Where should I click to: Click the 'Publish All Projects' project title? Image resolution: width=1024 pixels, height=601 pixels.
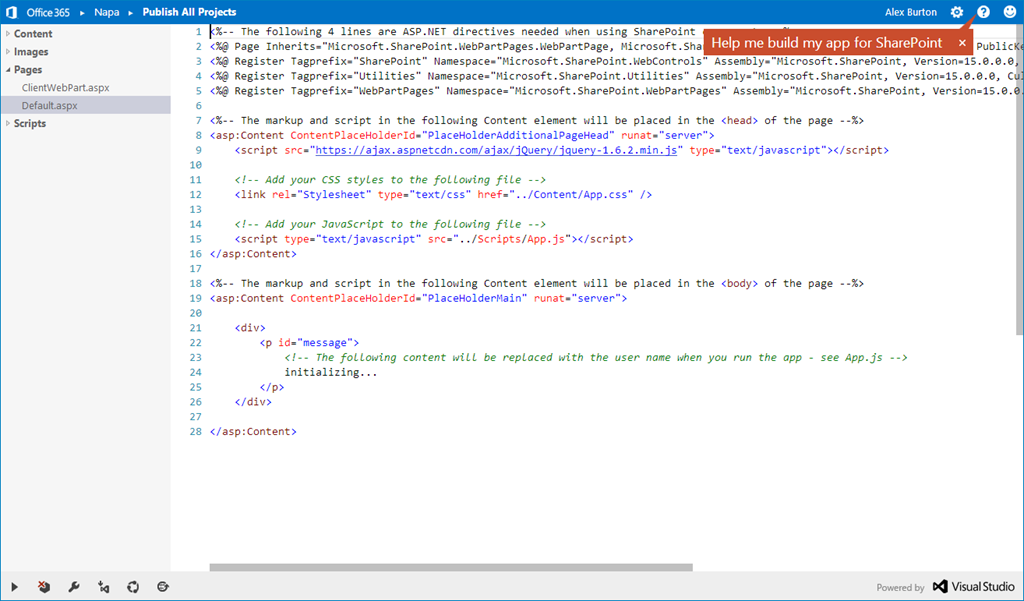[189, 12]
